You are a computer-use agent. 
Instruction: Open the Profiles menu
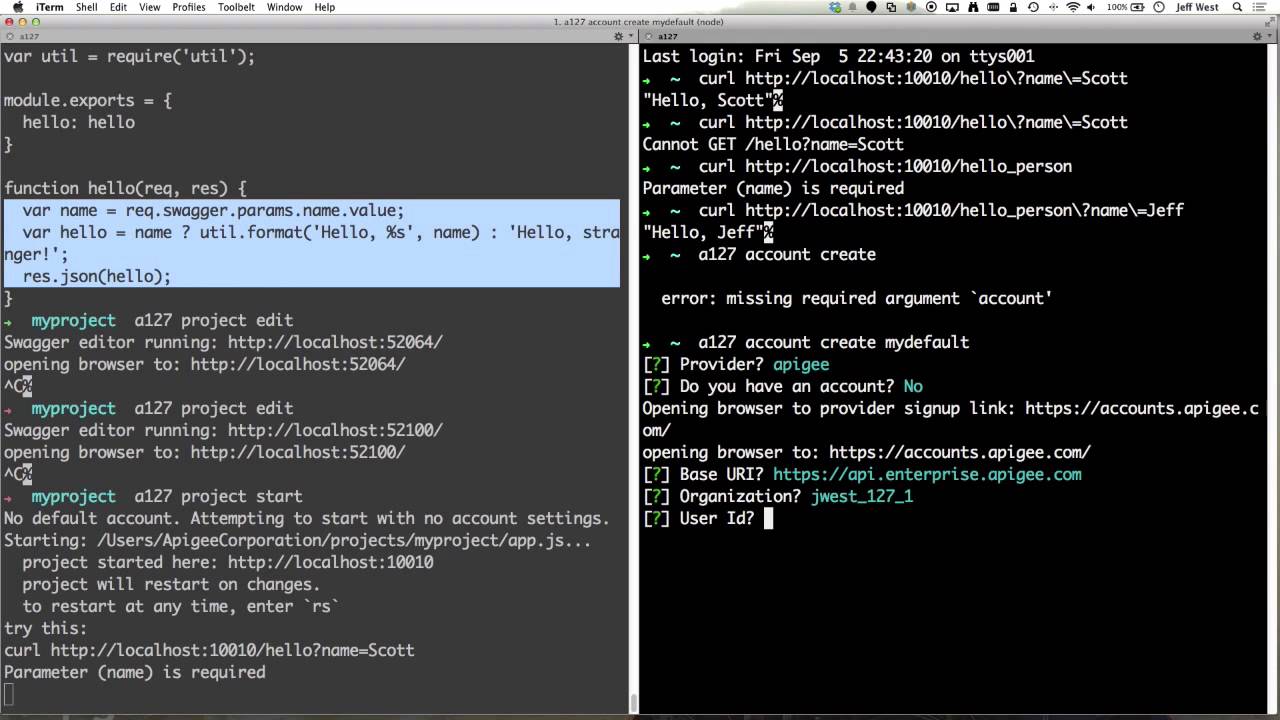coord(188,7)
